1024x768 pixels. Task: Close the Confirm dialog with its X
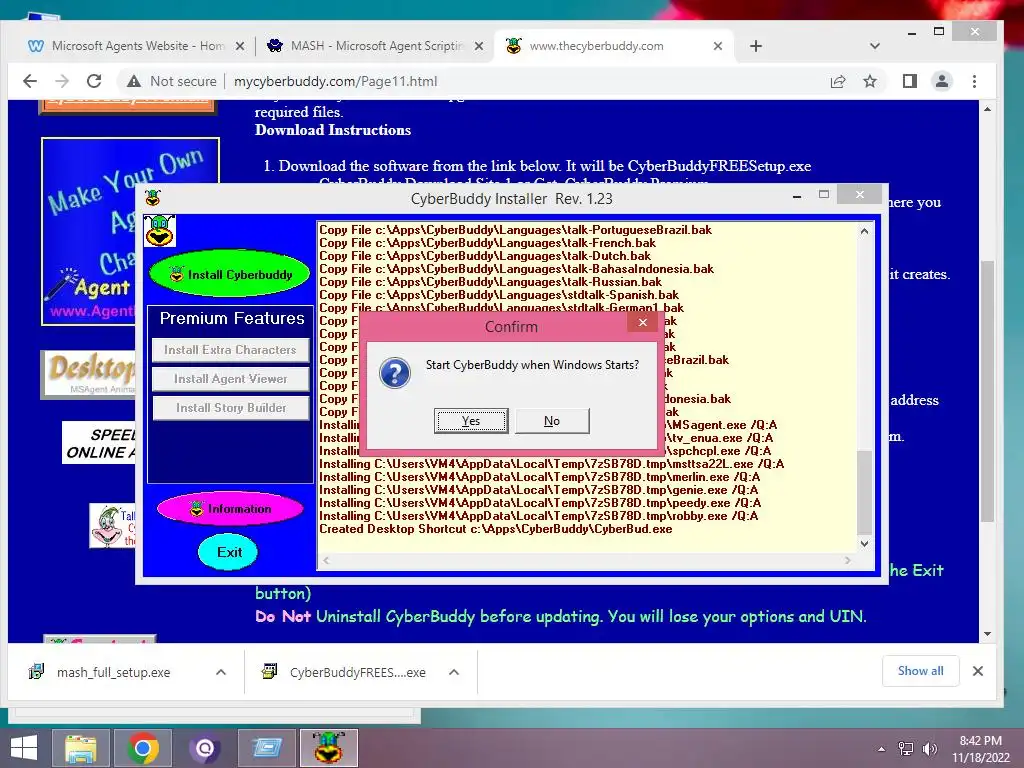(x=643, y=323)
